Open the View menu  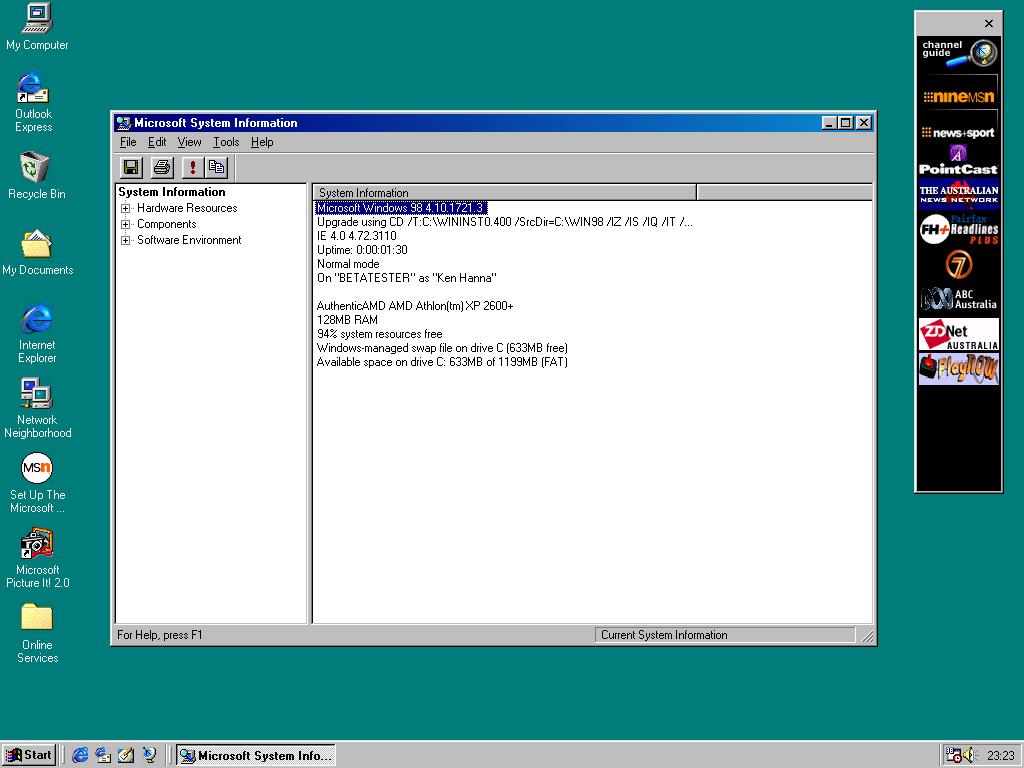[x=189, y=142]
